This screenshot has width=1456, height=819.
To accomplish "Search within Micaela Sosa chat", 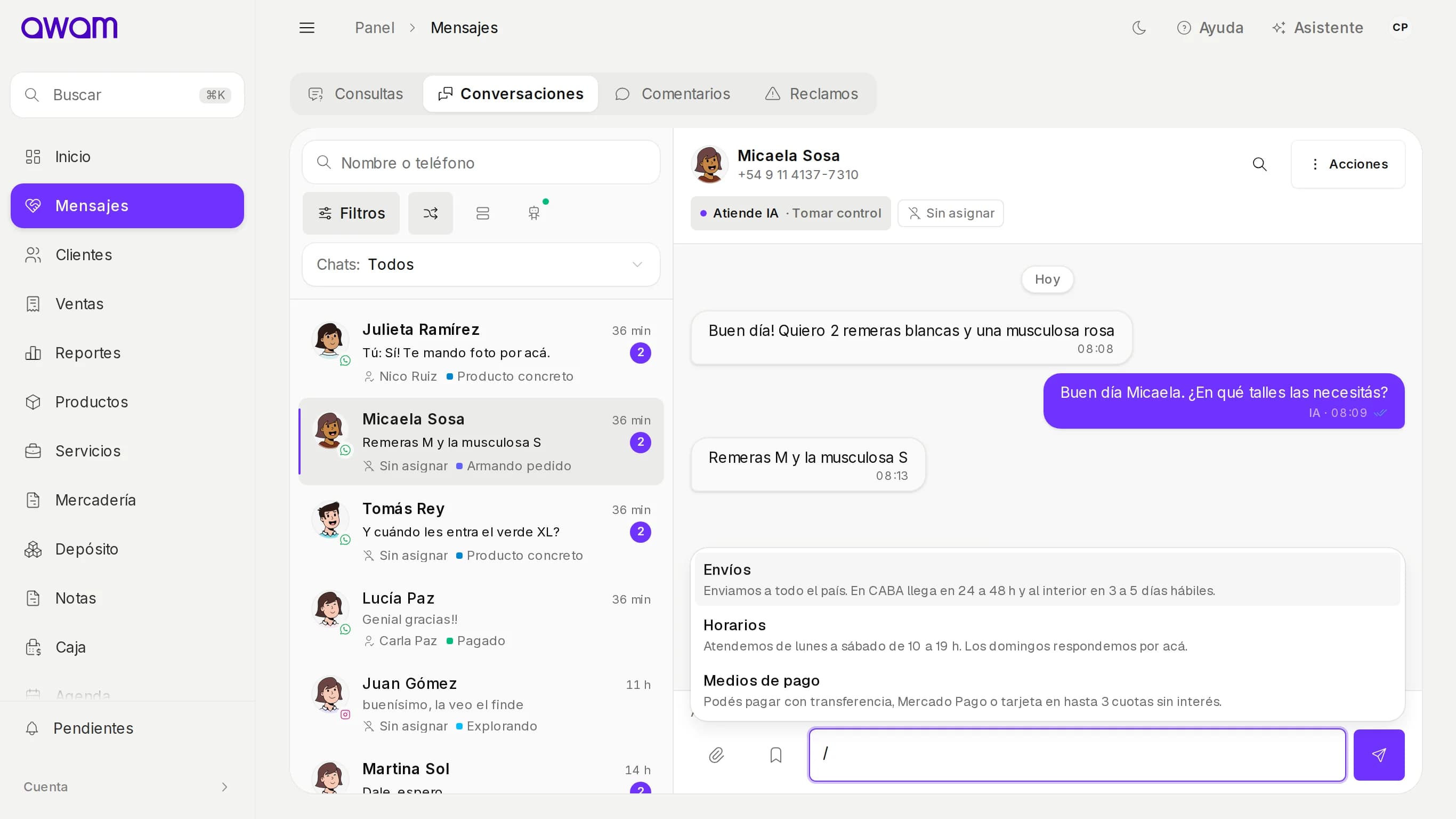I will point(1259,164).
